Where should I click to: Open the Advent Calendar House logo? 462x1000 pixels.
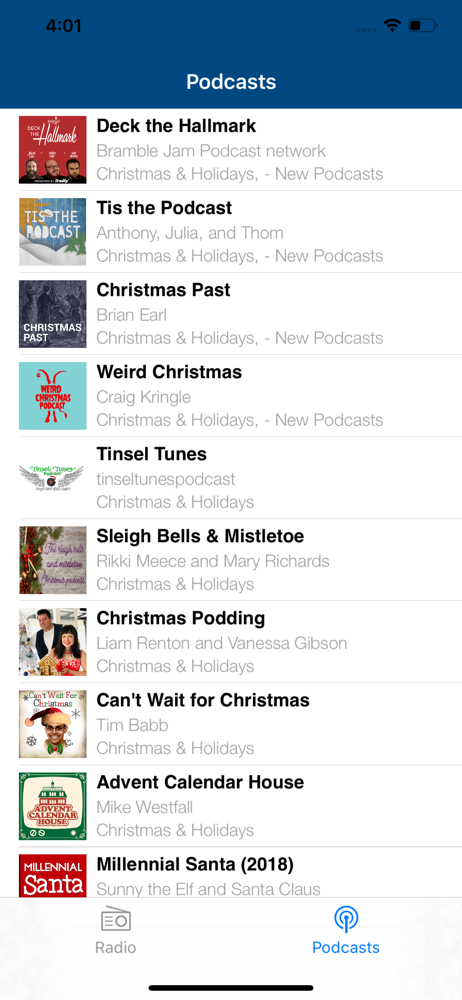pyautogui.click(x=52, y=806)
